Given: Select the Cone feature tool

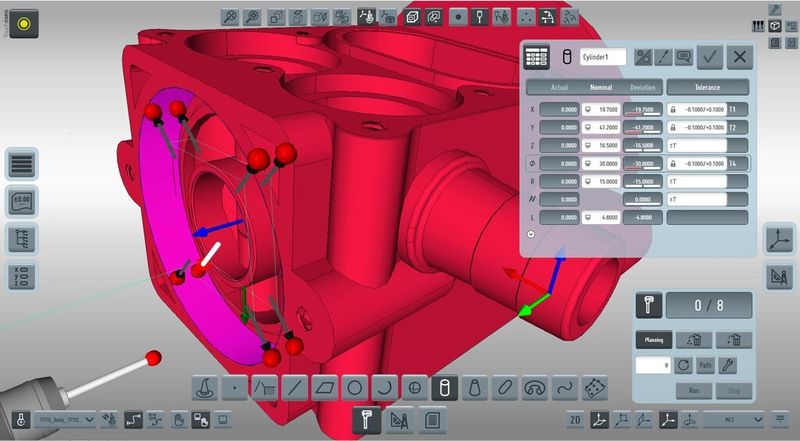Looking at the screenshot, I should pos(474,388).
